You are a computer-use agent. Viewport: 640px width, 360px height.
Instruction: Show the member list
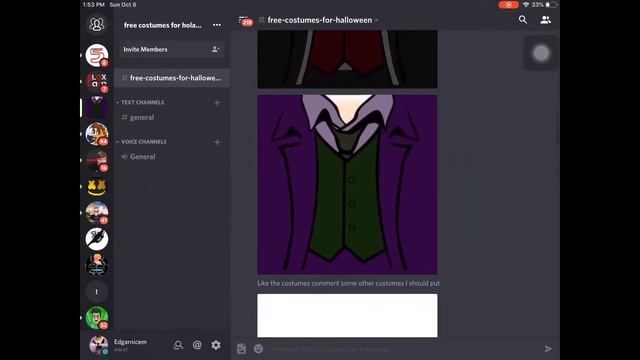[545, 20]
